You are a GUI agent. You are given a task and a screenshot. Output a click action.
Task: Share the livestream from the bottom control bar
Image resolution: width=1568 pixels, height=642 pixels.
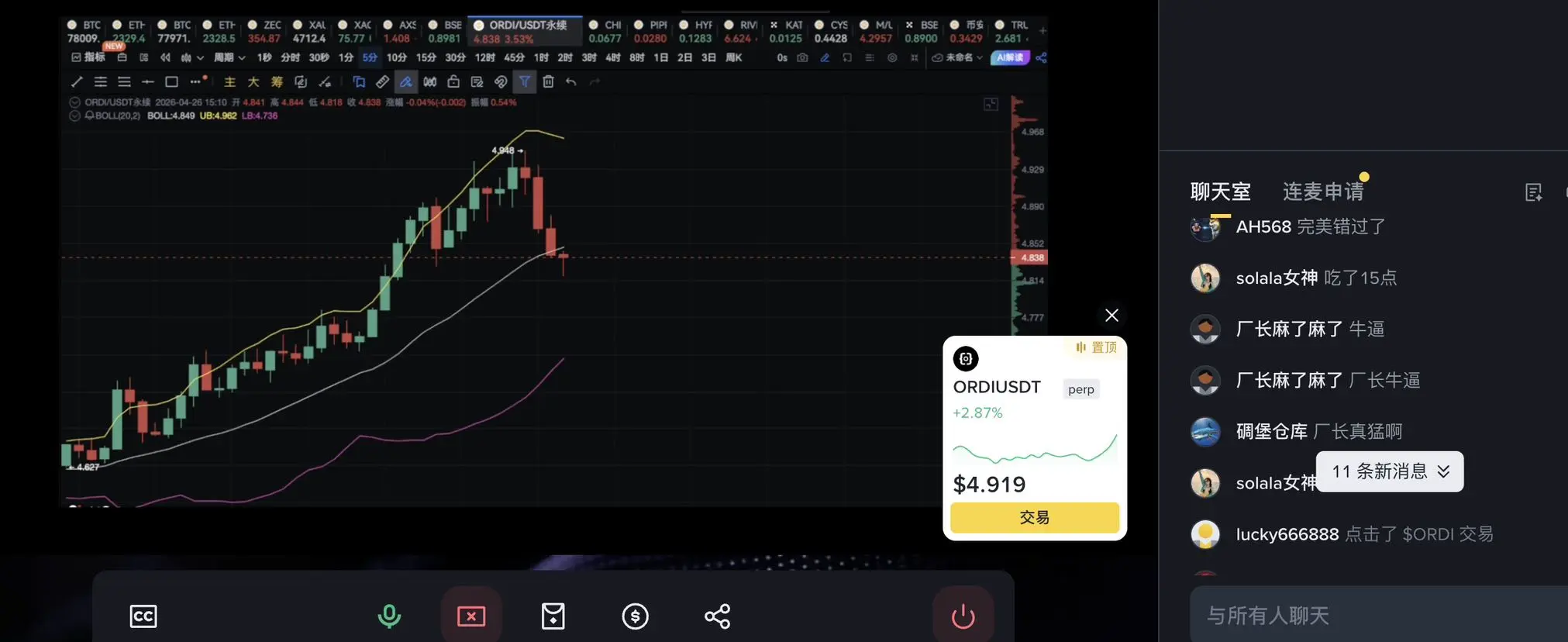point(717,616)
